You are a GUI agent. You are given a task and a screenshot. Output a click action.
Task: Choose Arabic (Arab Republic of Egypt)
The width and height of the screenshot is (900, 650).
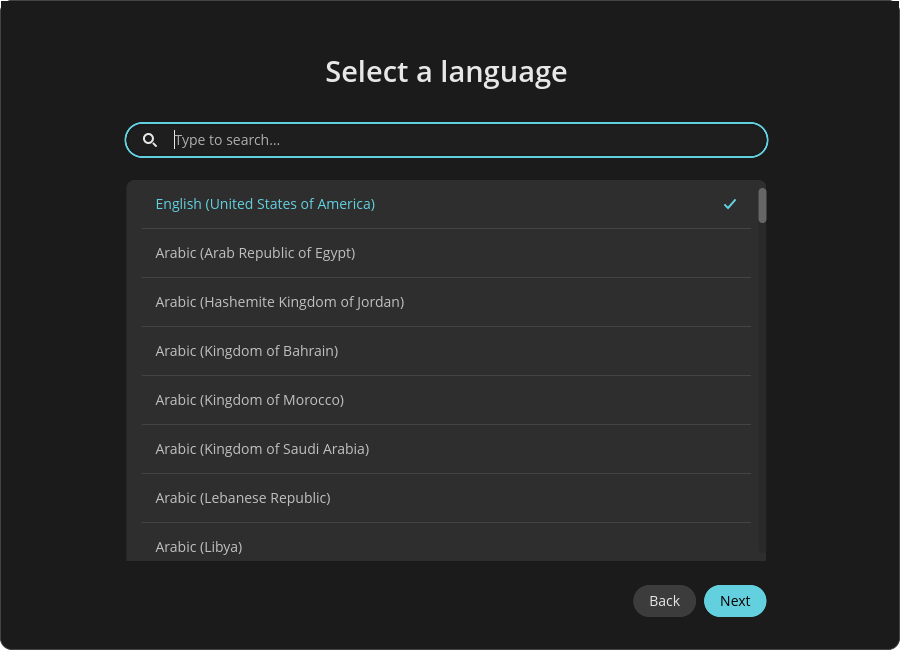click(x=255, y=253)
